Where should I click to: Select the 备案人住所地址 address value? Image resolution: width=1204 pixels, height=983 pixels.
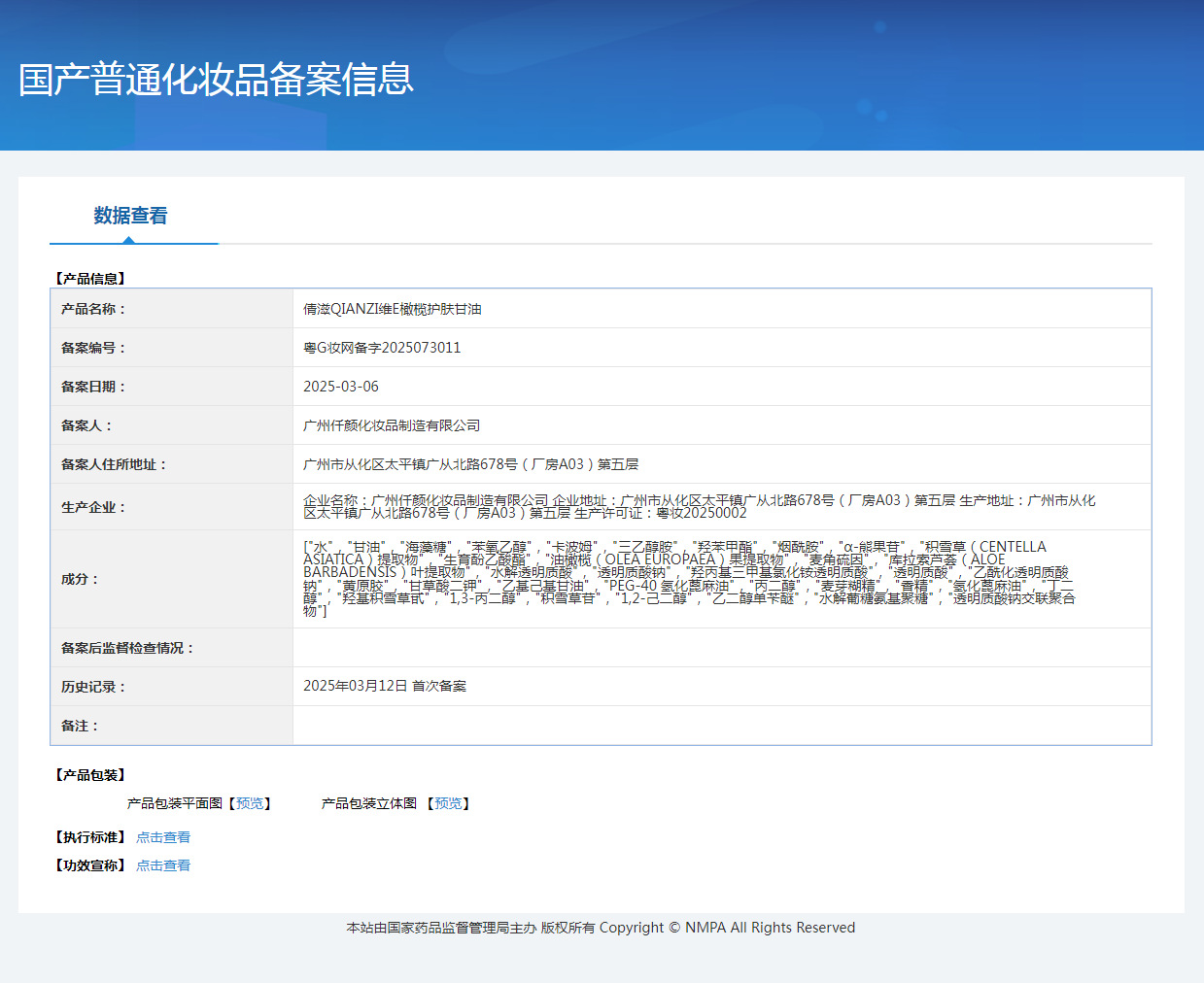[470, 464]
